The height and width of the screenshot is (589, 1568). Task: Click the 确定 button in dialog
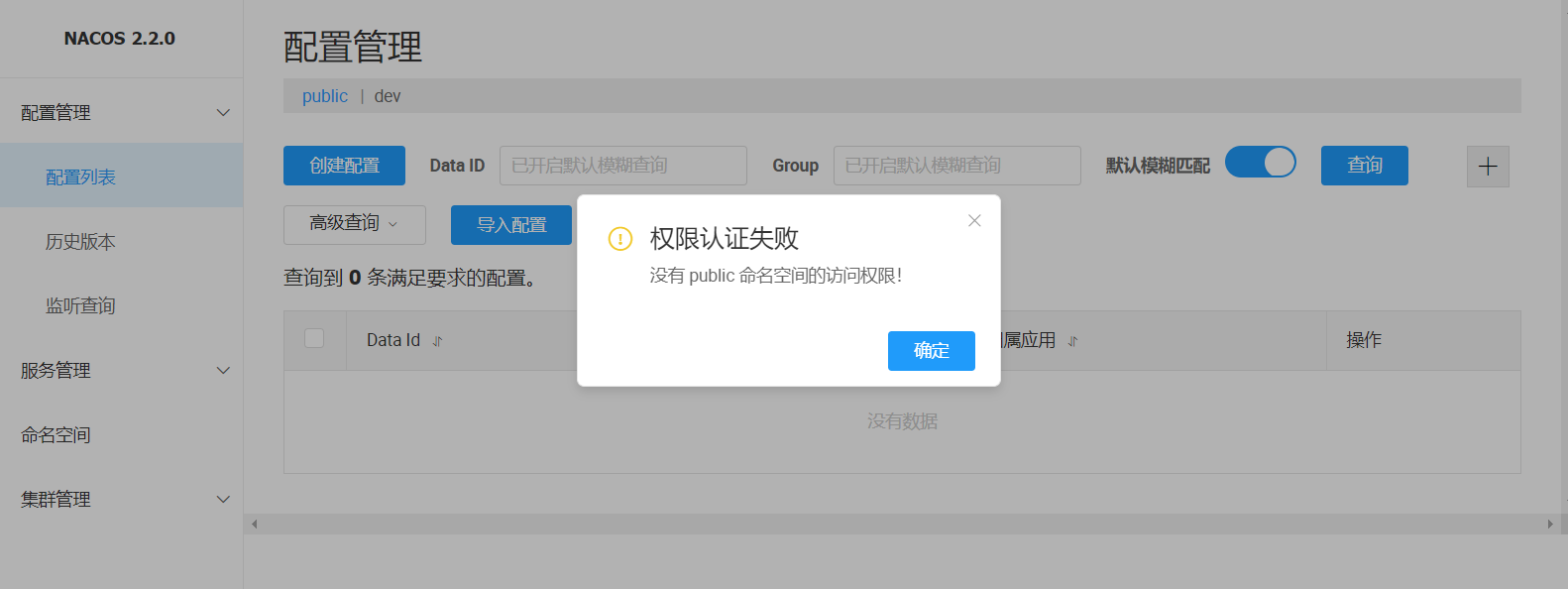931,351
